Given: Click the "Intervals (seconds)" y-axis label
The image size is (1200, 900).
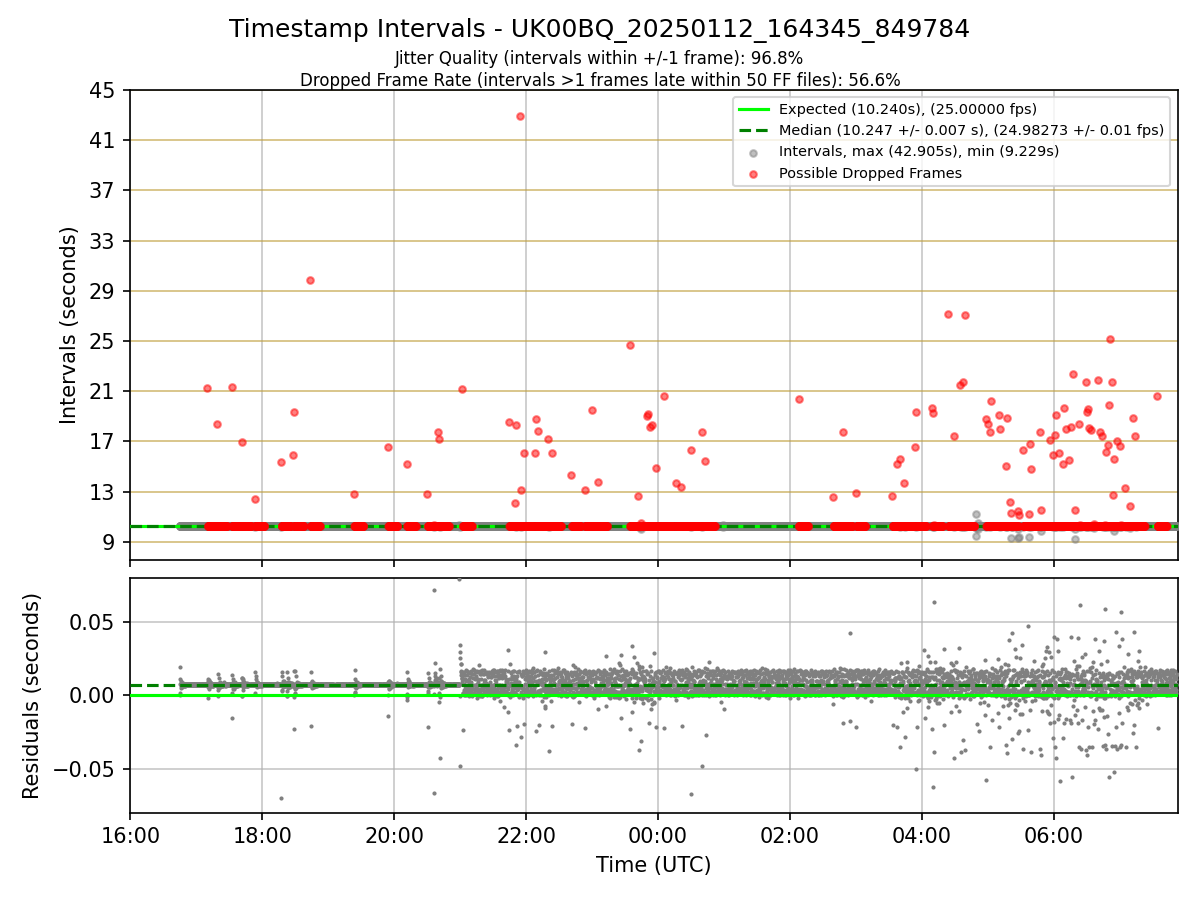Looking at the screenshot, I should (x=68, y=324).
